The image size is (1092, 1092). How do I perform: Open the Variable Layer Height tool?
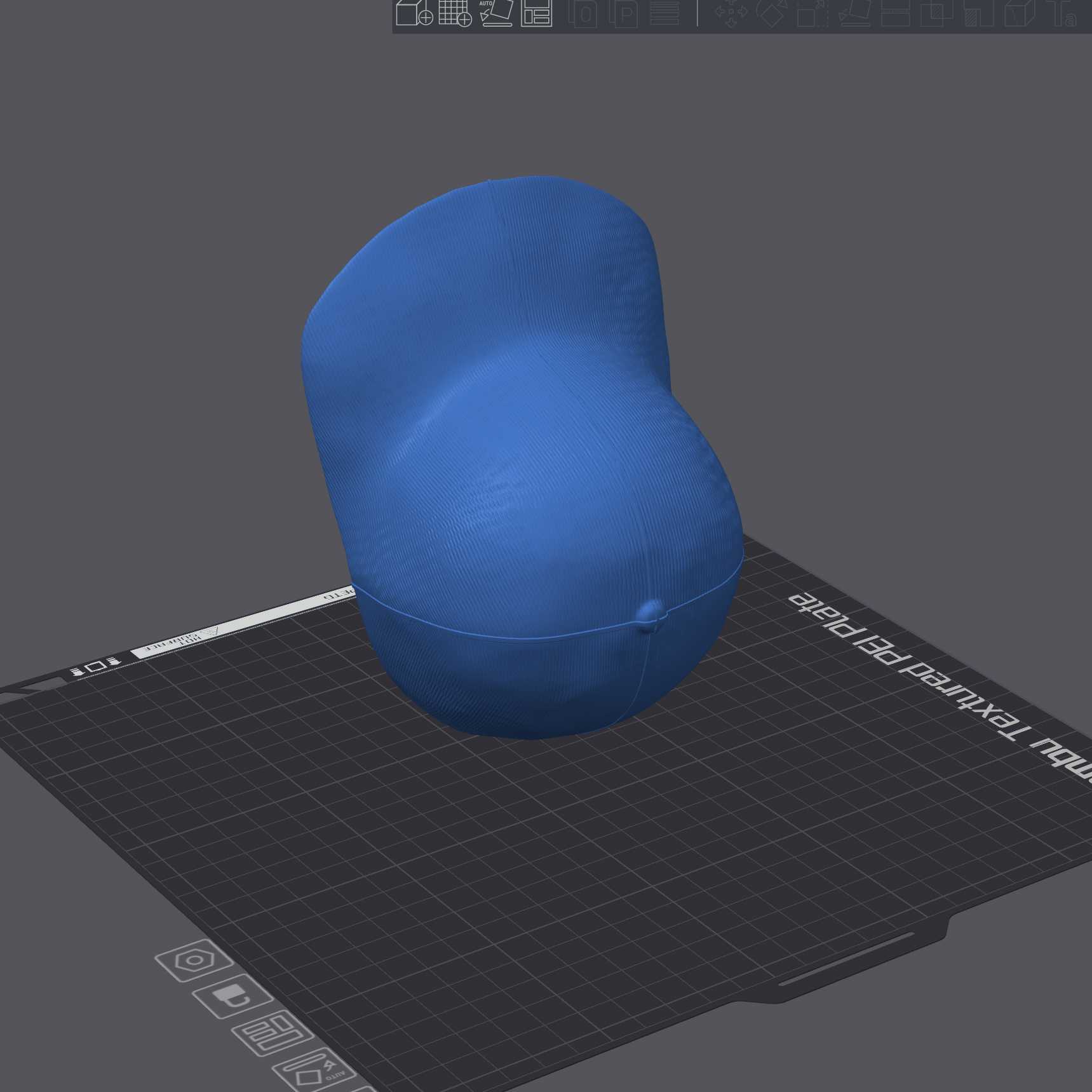(664, 13)
